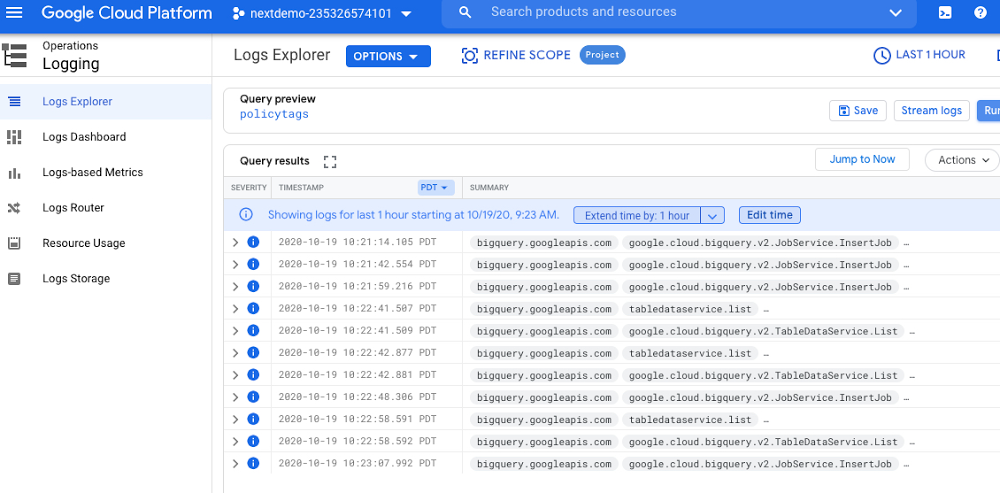1000x493 pixels.
Task: Click the info icon in time banner
Action: (246, 215)
